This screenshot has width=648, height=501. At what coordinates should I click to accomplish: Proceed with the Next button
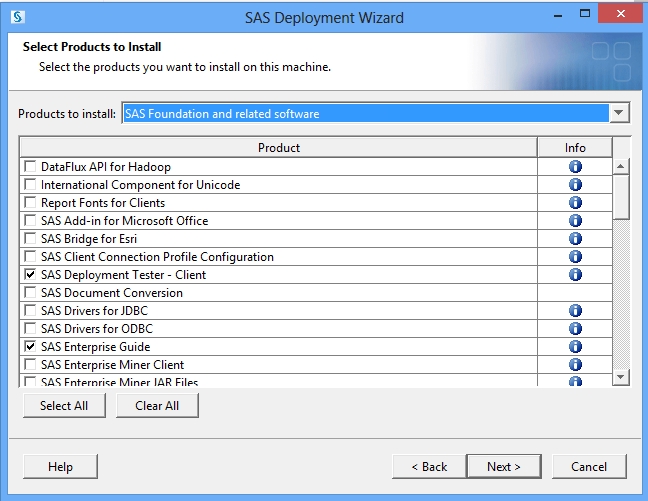504,467
